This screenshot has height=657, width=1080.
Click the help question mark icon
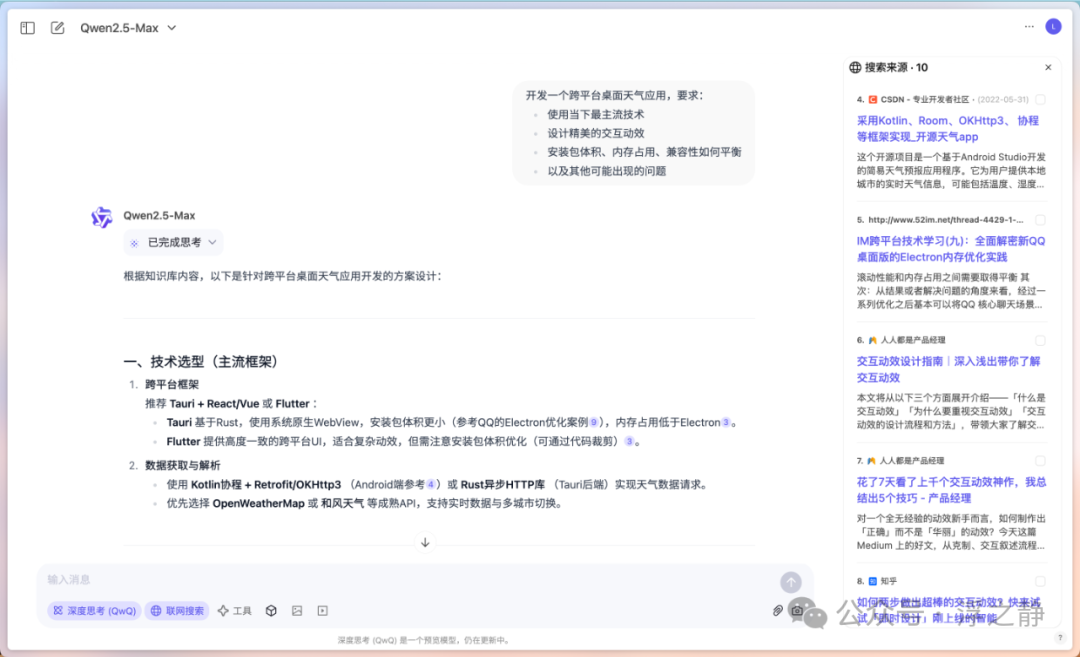coord(1060,638)
